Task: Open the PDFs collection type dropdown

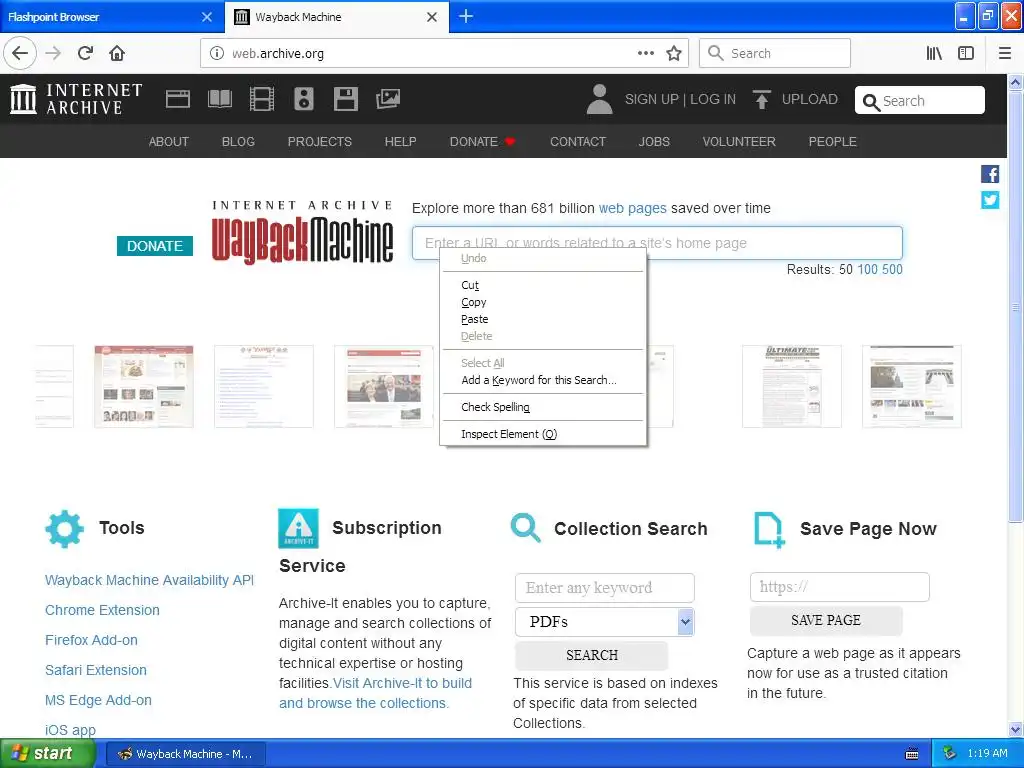Action: 605,622
